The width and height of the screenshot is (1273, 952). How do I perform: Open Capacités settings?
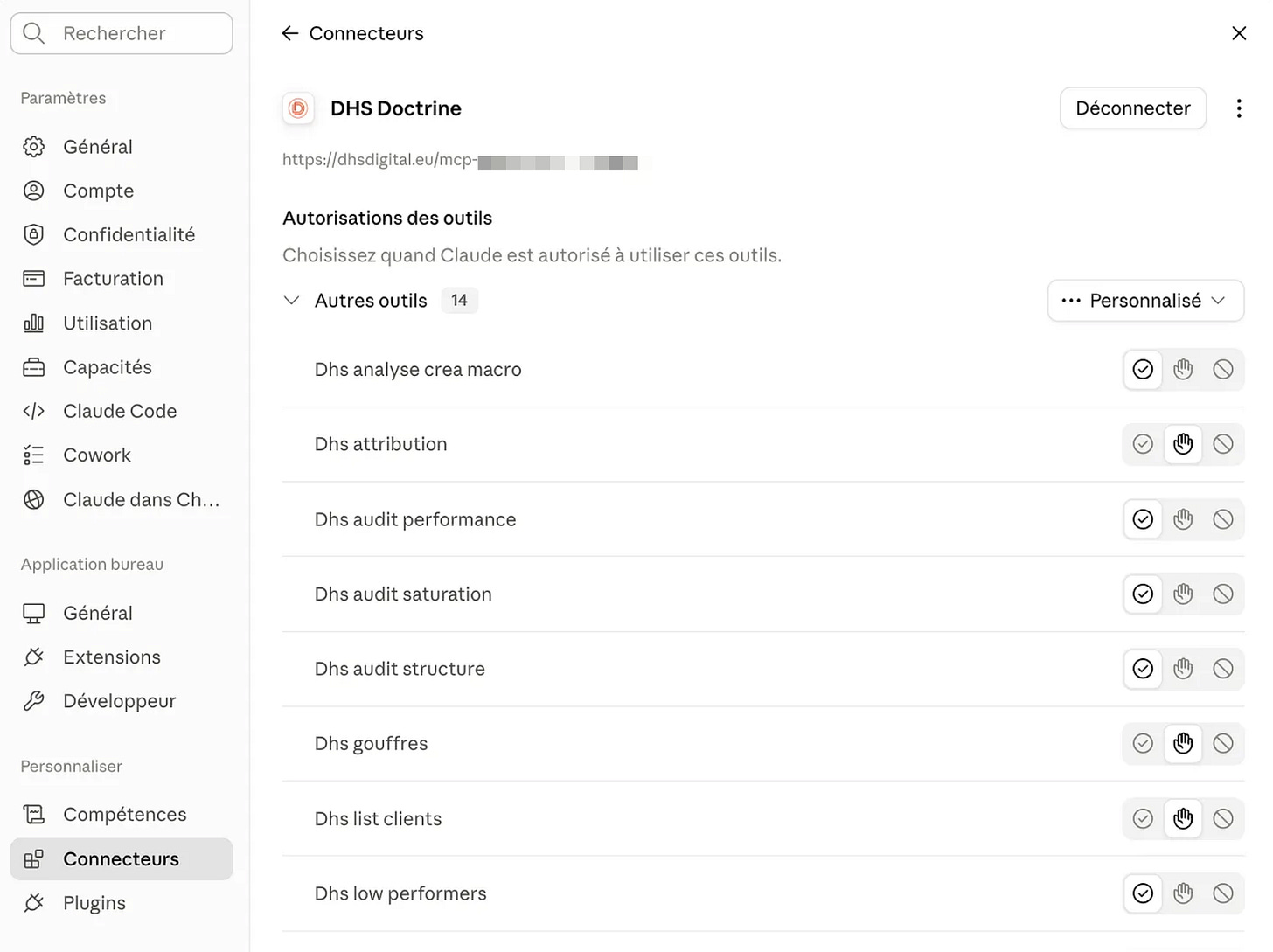click(x=122, y=367)
